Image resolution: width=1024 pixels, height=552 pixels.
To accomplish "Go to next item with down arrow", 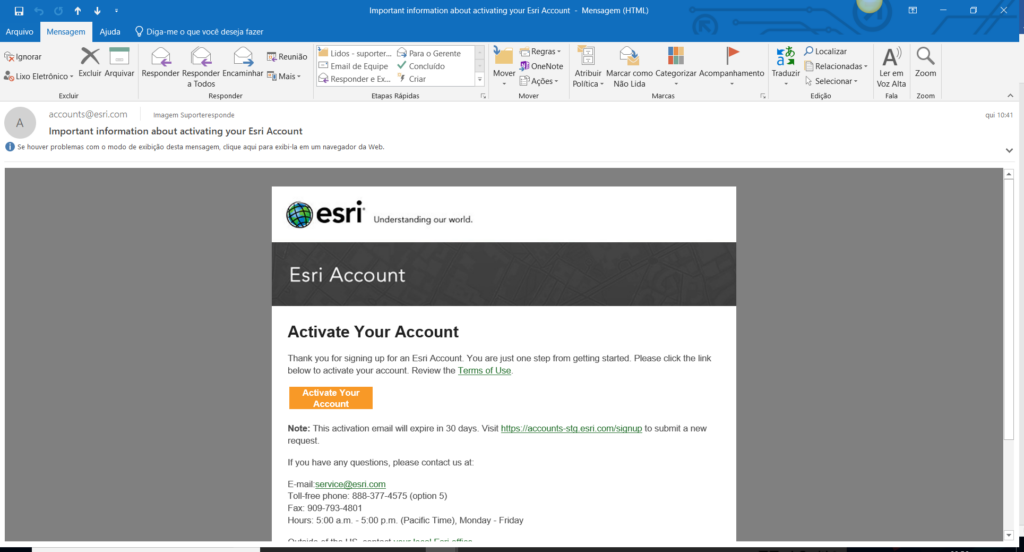I will point(97,10).
